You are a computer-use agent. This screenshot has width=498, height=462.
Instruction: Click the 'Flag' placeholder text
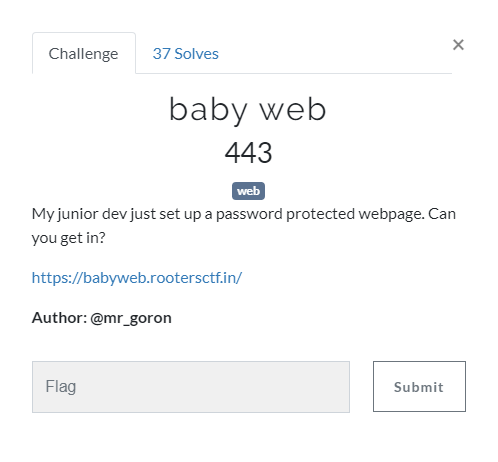(61, 387)
